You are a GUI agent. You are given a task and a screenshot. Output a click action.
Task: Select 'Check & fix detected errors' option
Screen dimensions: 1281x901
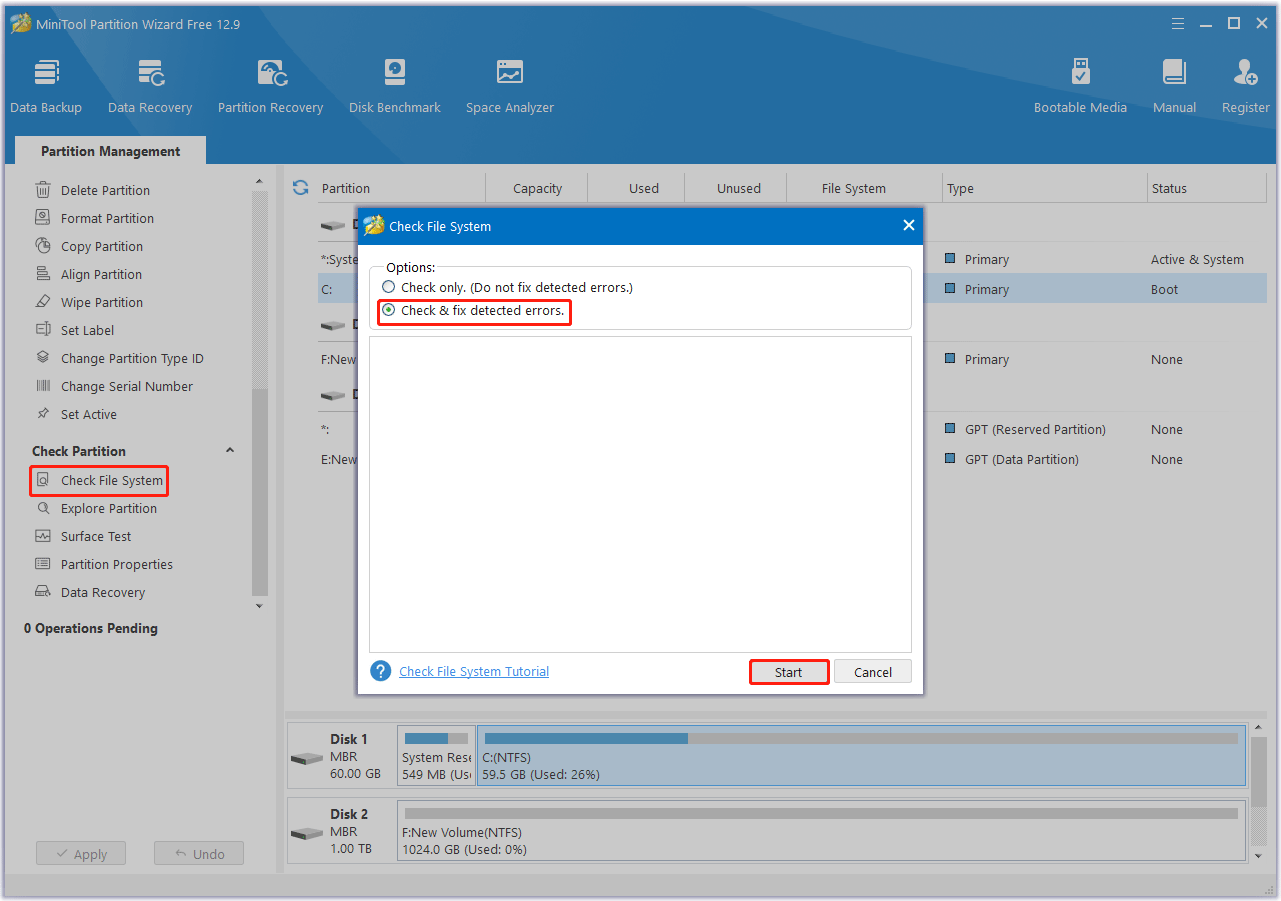click(x=389, y=310)
